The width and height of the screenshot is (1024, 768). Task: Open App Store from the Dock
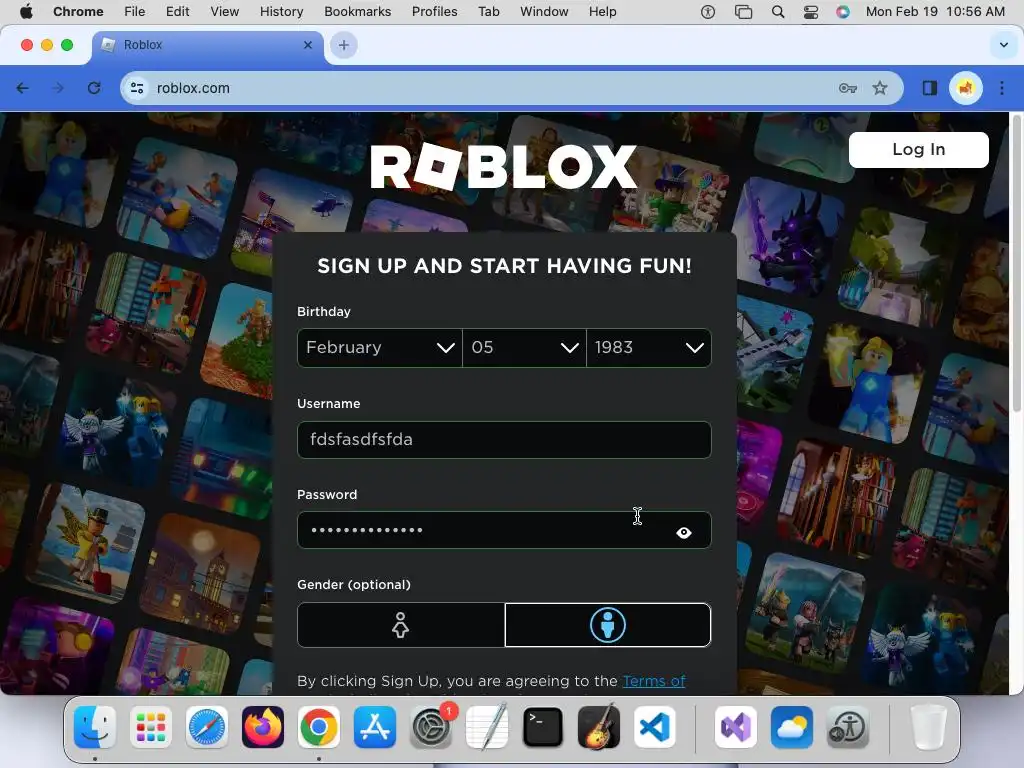(x=375, y=727)
